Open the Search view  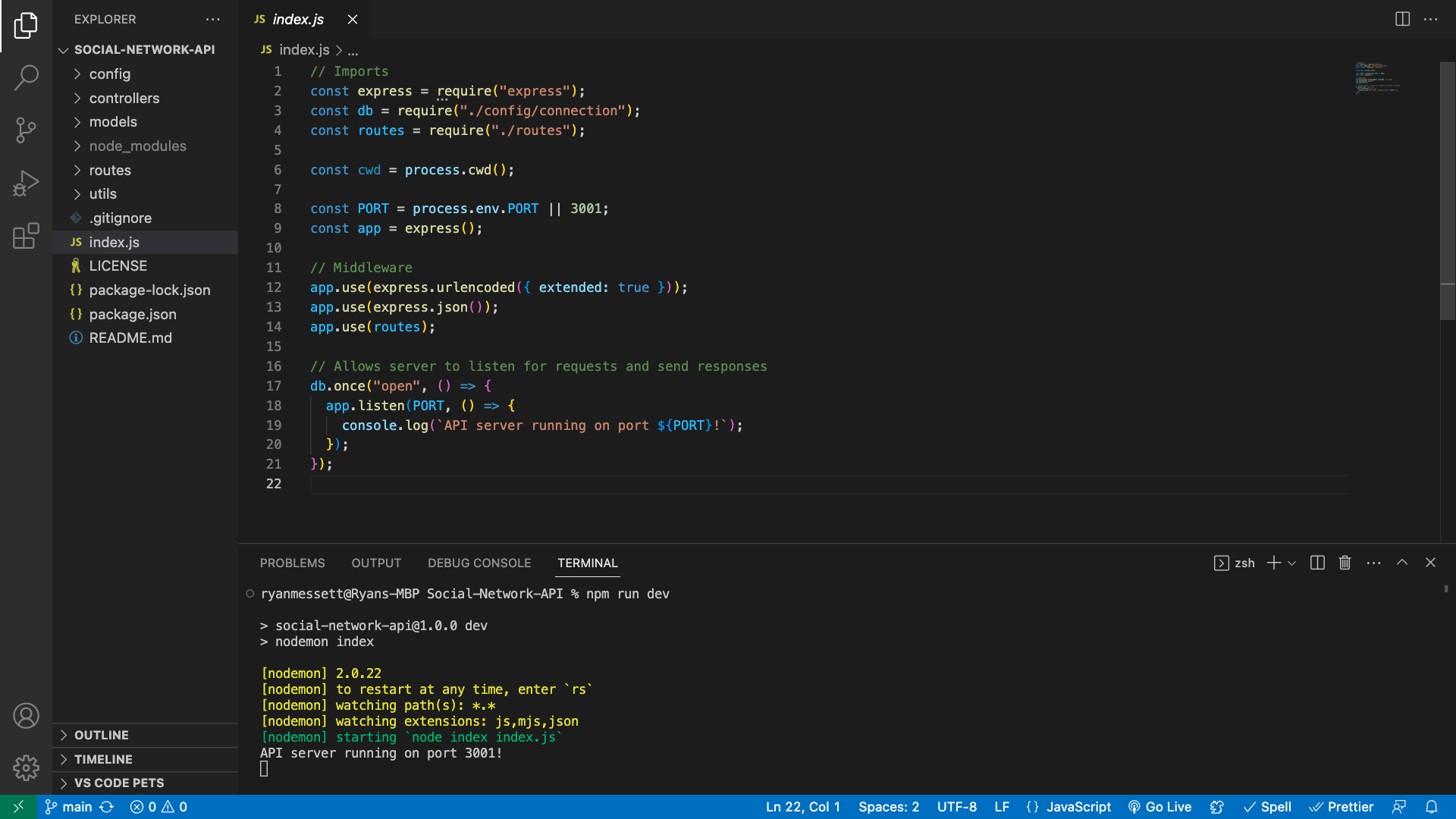tap(27, 77)
